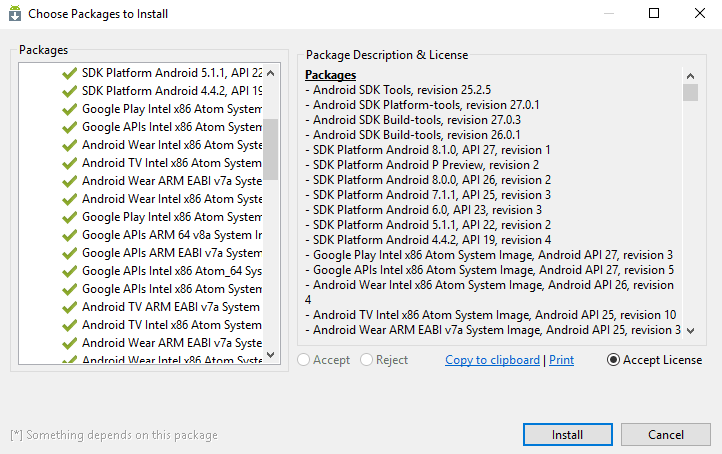Click 'Android TV Intel x86 Atom ... revision 10' line
This screenshot has width=722, height=454.
[490, 315]
